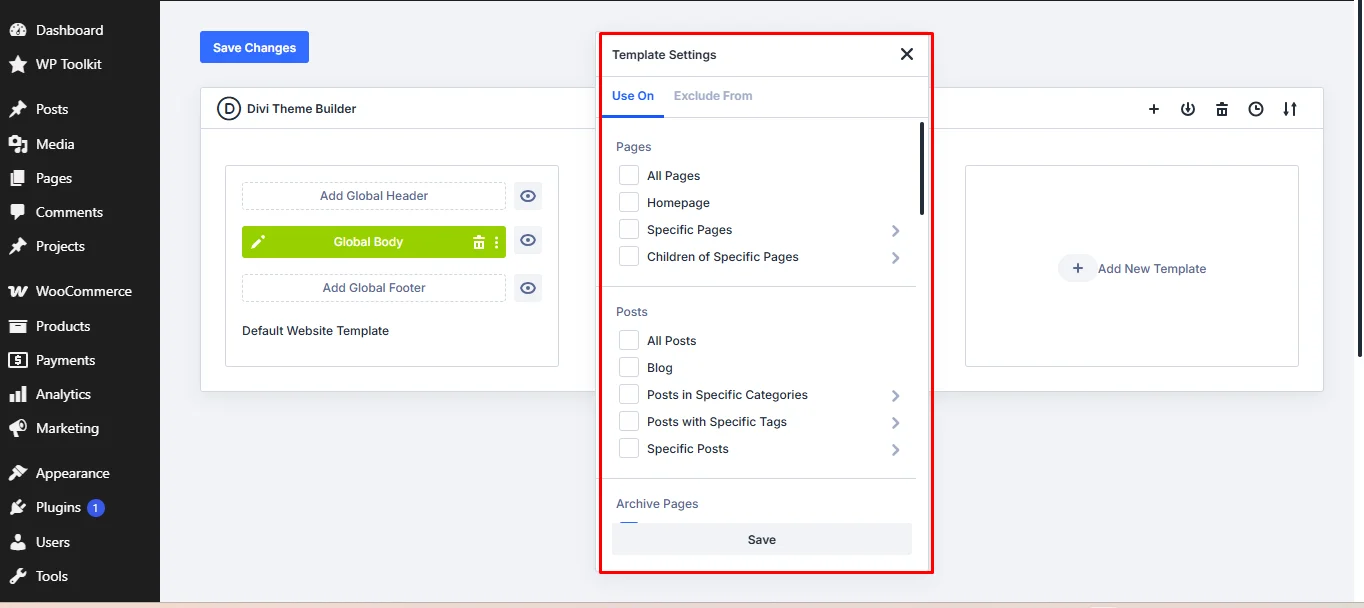Image resolution: width=1364 pixels, height=608 pixels.
Task: Switch to Exclude From tab
Action: [x=713, y=96]
